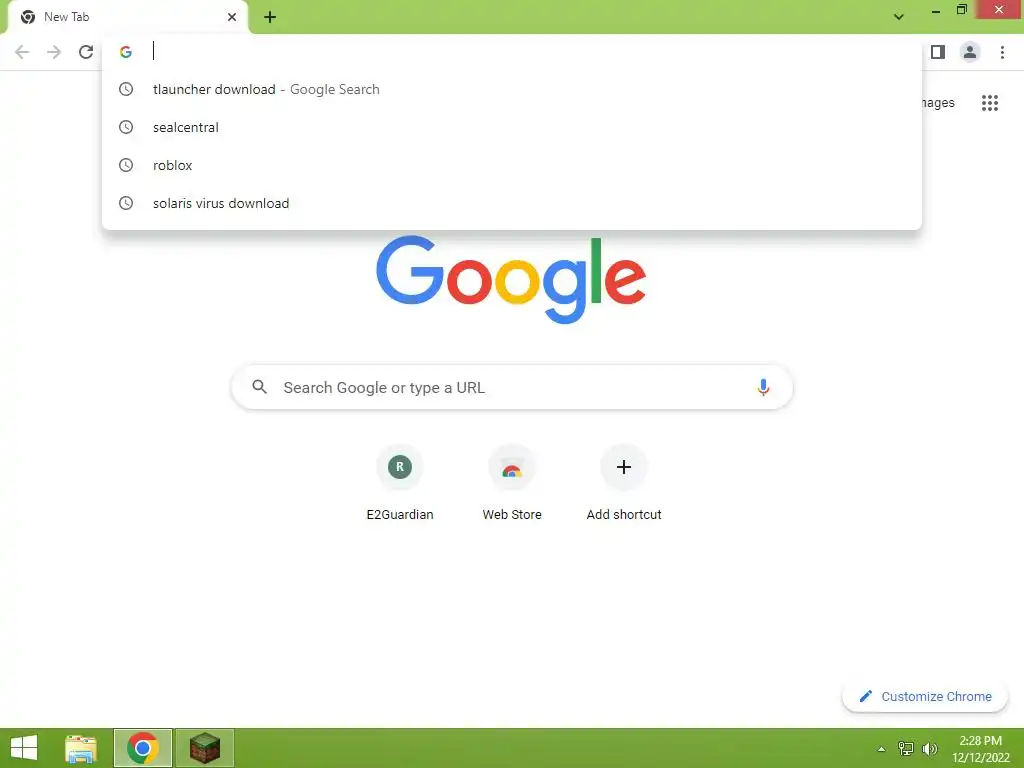The height and width of the screenshot is (768, 1024).
Task: Show hidden system tray icons
Action: click(882, 749)
